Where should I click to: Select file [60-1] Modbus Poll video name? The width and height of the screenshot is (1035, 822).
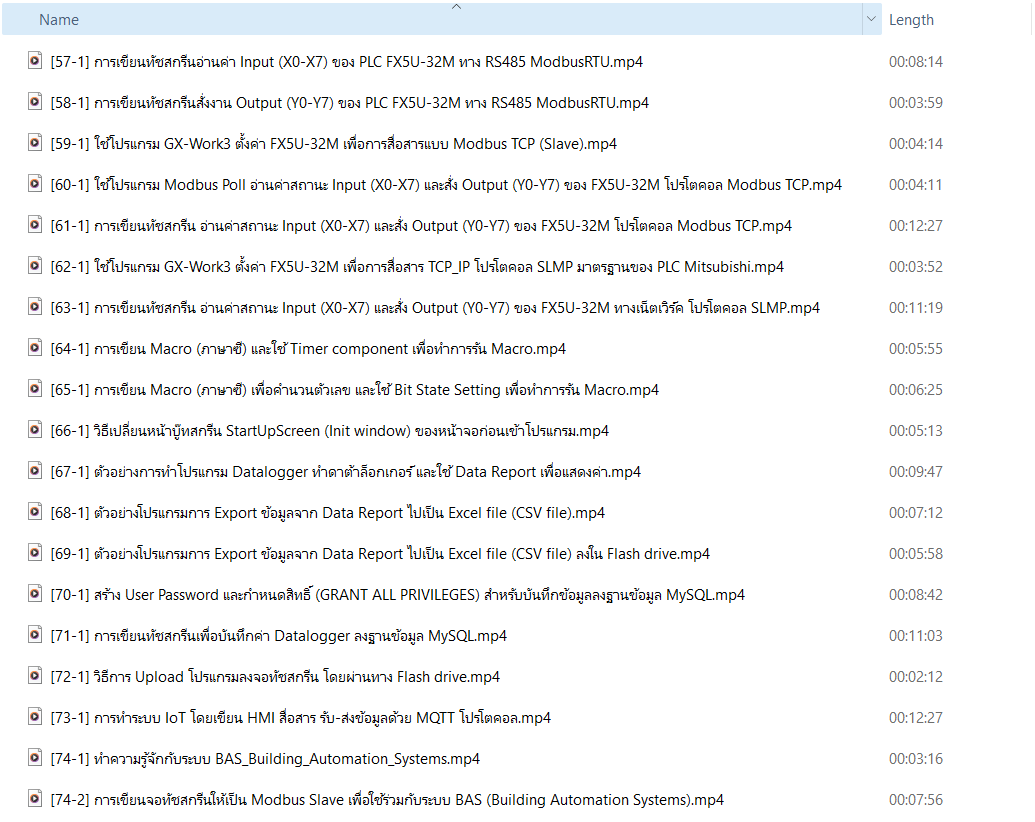pyautogui.click(x=445, y=185)
